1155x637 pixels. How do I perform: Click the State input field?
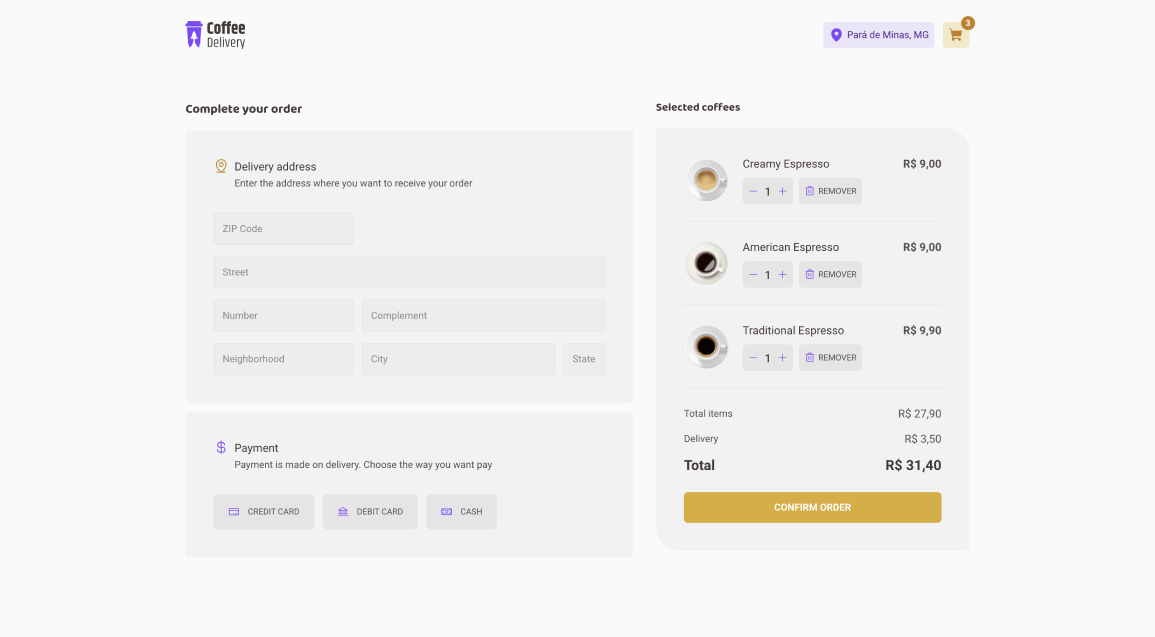click(584, 359)
